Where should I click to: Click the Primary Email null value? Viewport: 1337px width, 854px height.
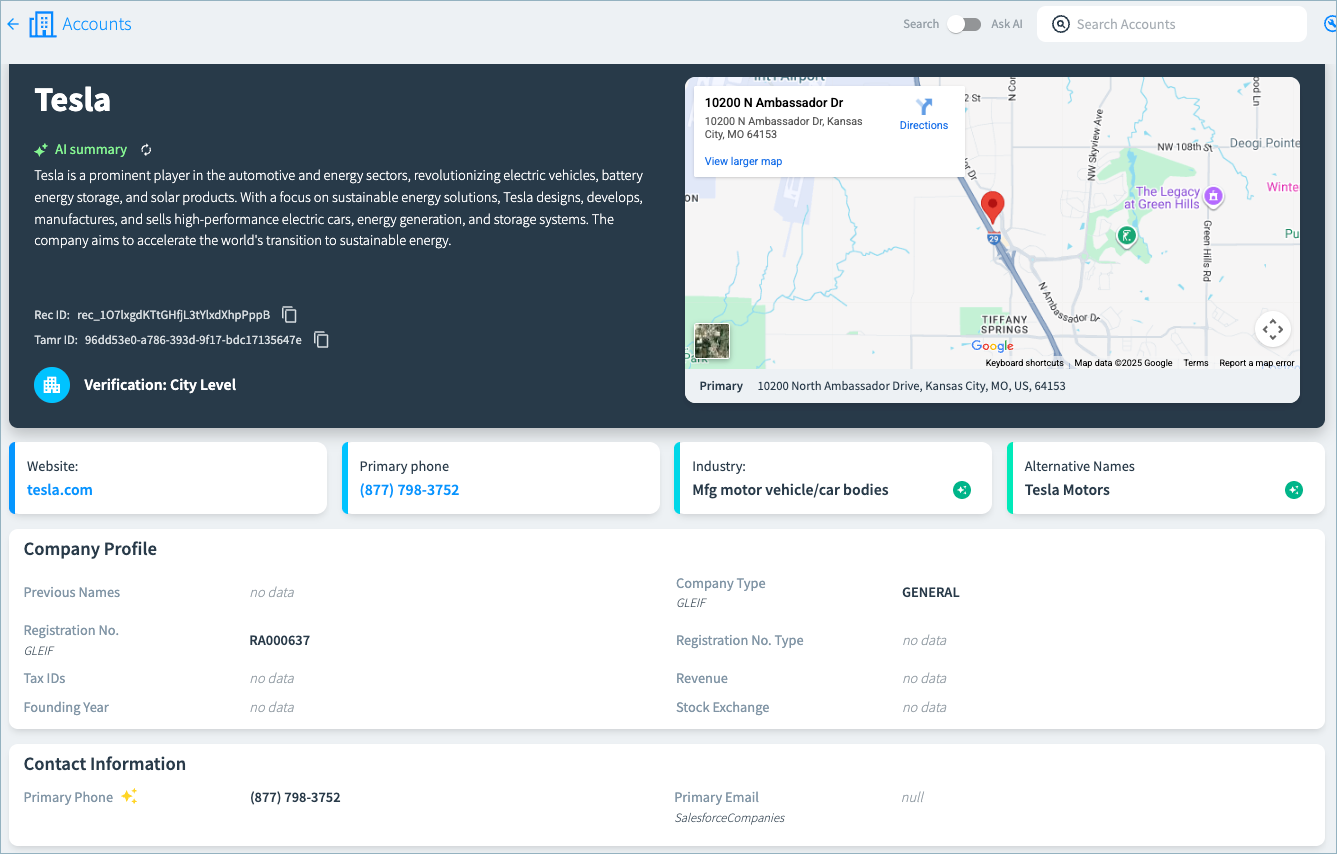tap(913, 797)
